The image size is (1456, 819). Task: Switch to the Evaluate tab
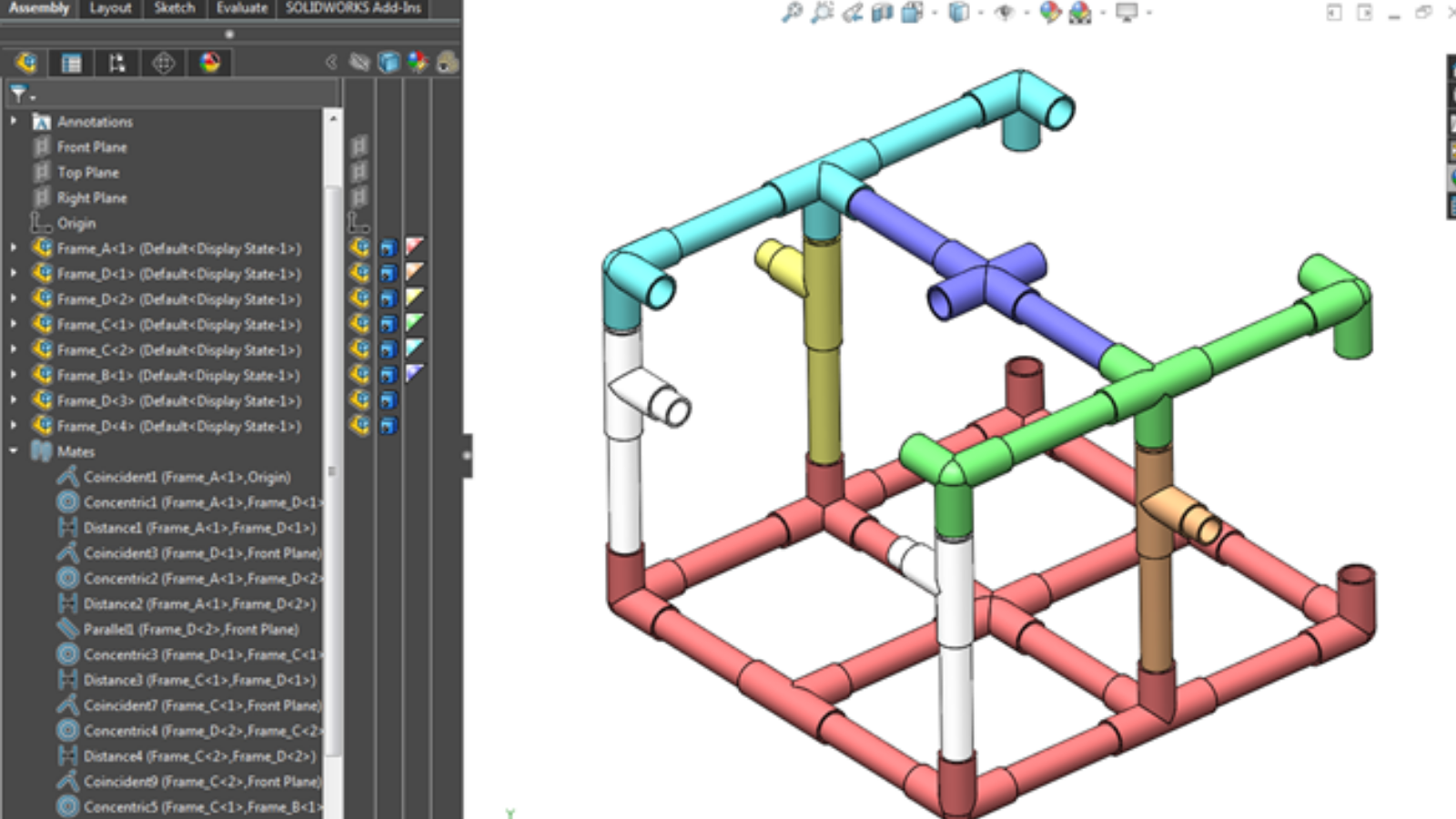pyautogui.click(x=242, y=8)
